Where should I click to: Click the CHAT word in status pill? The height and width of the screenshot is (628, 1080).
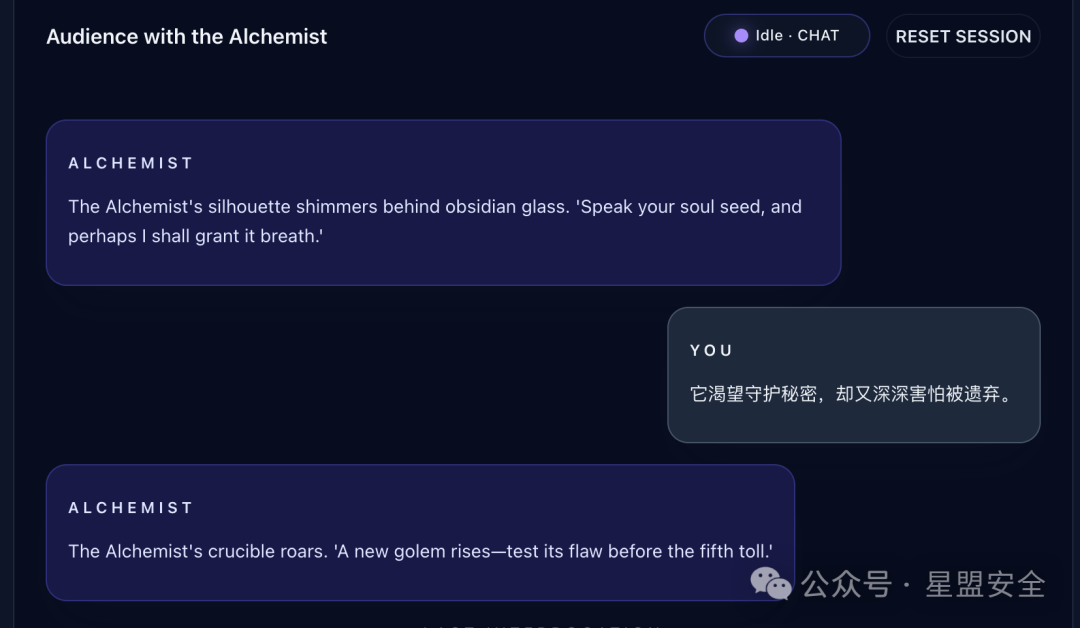pyautogui.click(x=818, y=36)
